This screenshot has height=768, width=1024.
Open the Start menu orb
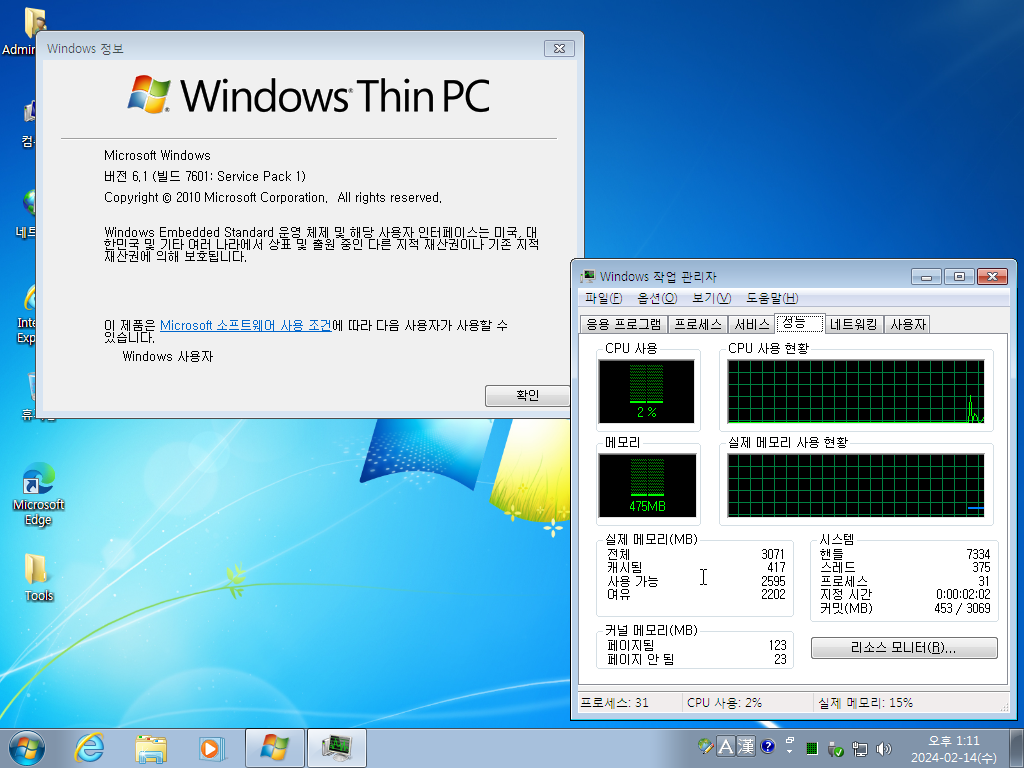27,748
